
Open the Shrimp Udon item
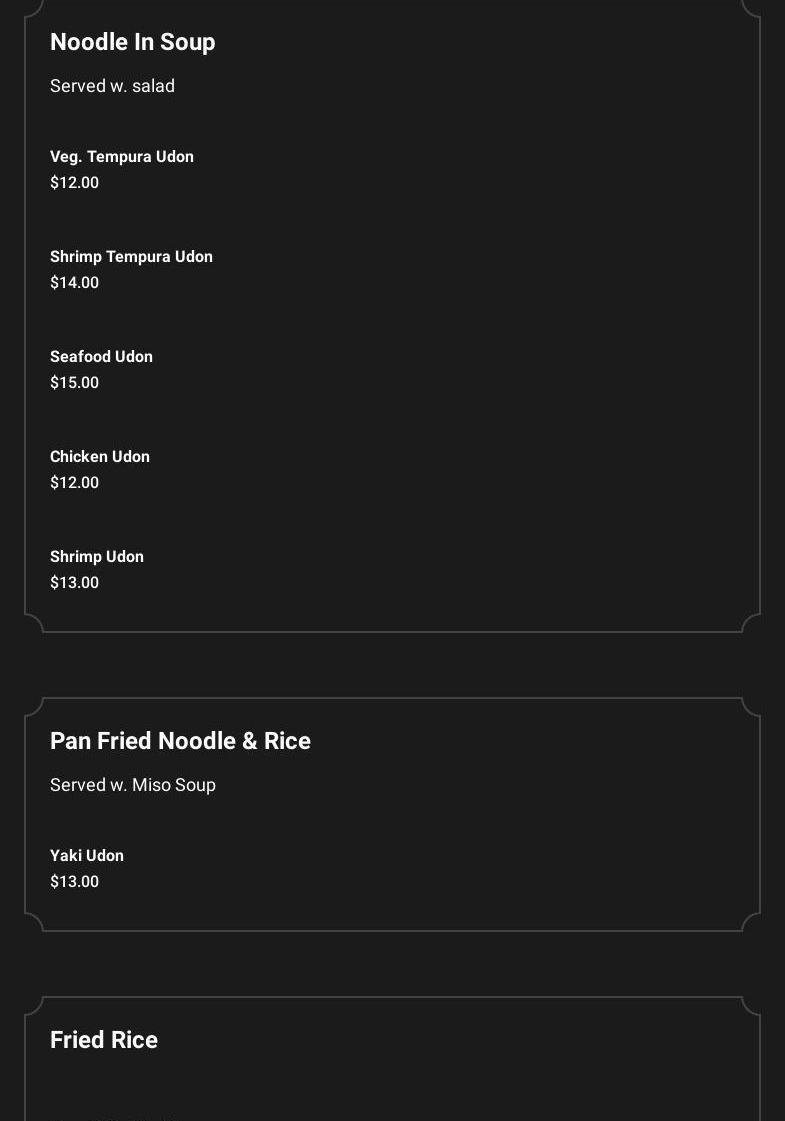tap(97, 557)
